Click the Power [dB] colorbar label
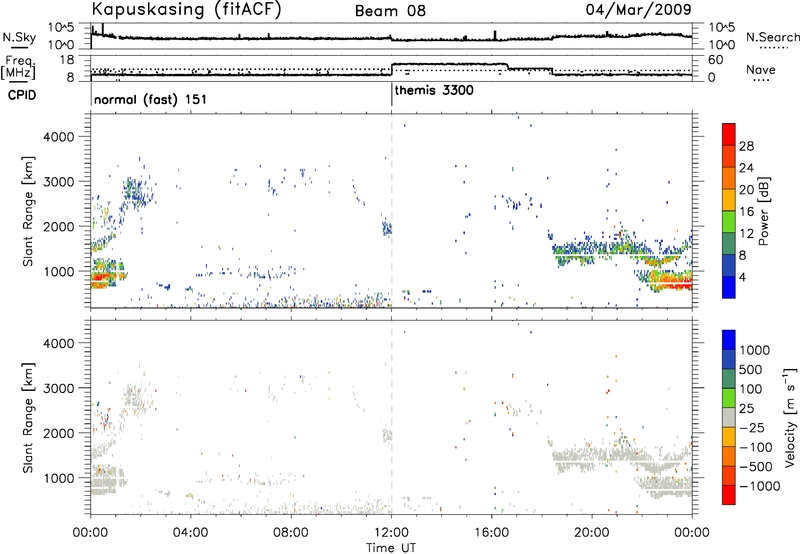Viewport: 800px width, 554px height. (763, 211)
